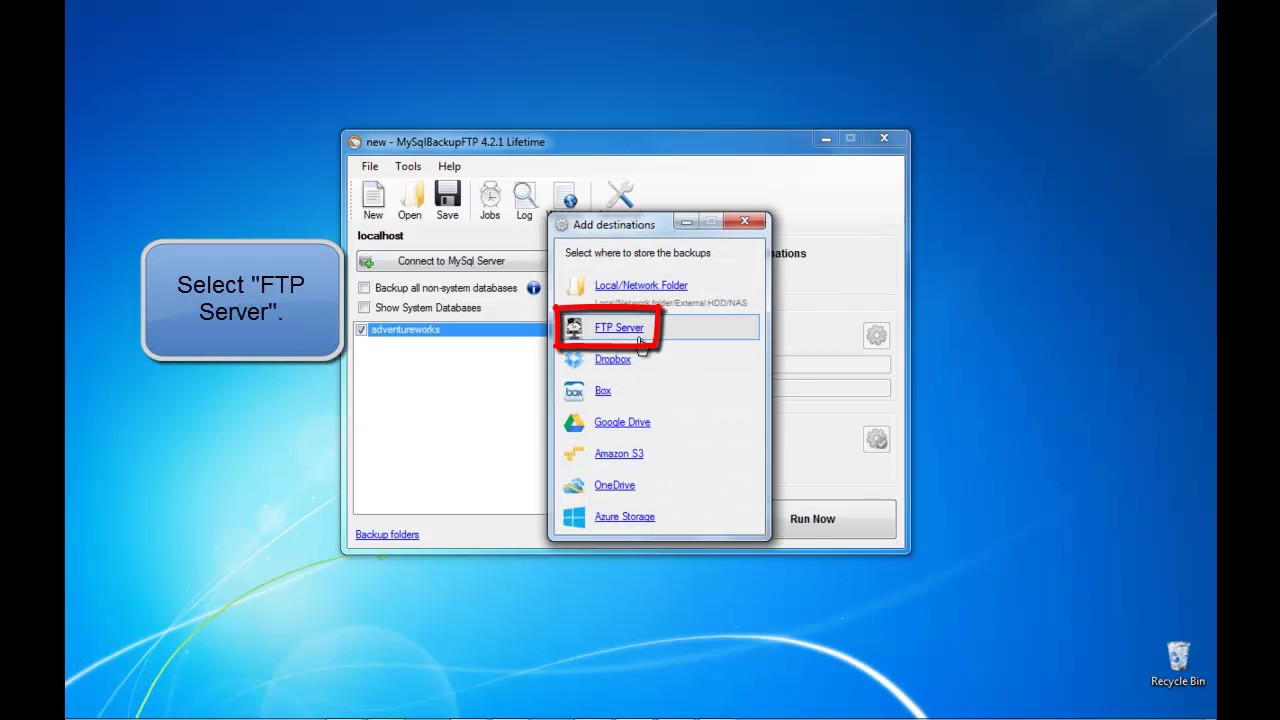Click the wrench and screwdriver tools icon
Screen dimensions: 1280x720
[620, 195]
